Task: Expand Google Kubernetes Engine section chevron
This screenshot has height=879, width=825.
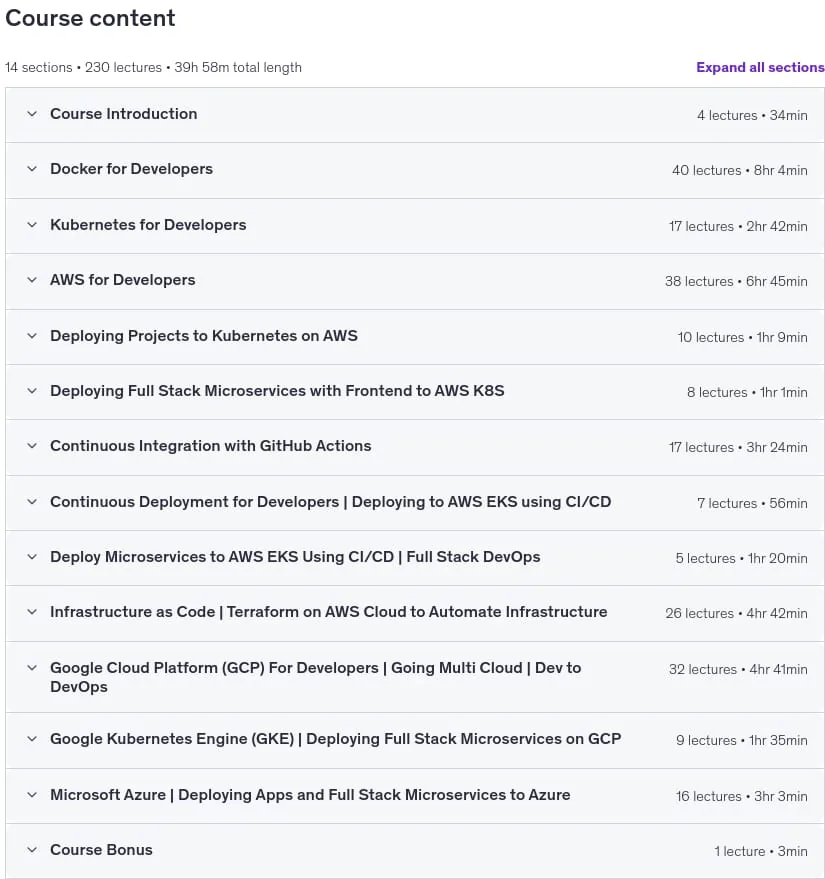Action: (x=32, y=739)
